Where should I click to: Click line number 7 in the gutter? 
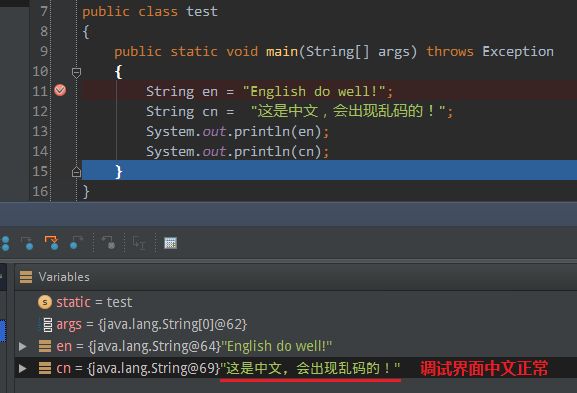point(44,11)
